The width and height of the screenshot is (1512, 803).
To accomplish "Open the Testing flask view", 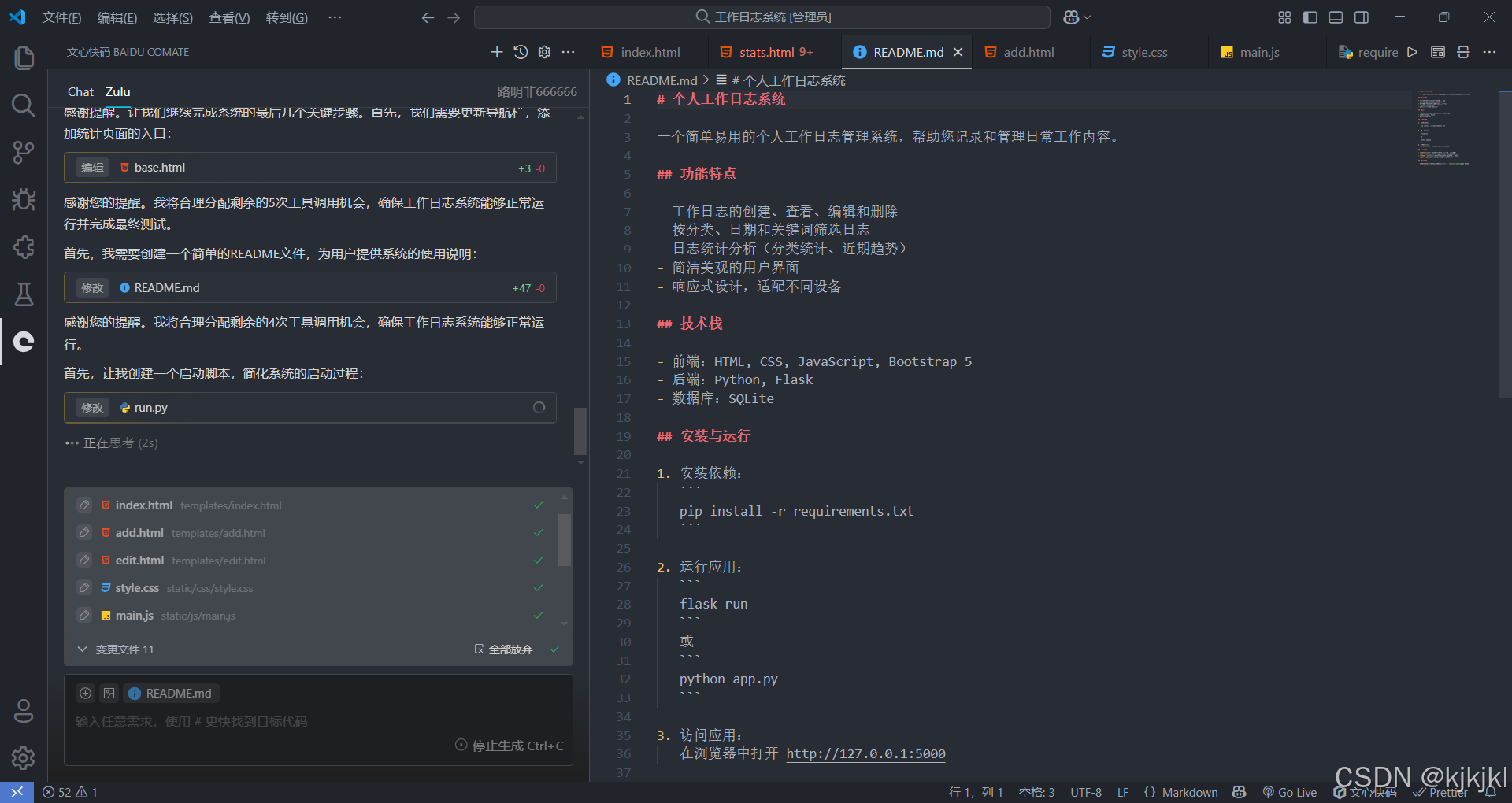I will coord(24,294).
